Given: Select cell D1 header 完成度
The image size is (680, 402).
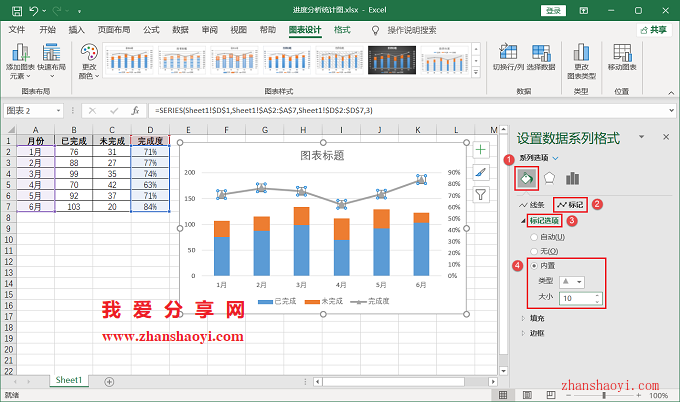Looking at the screenshot, I should pyautogui.click(x=150, y=141).
